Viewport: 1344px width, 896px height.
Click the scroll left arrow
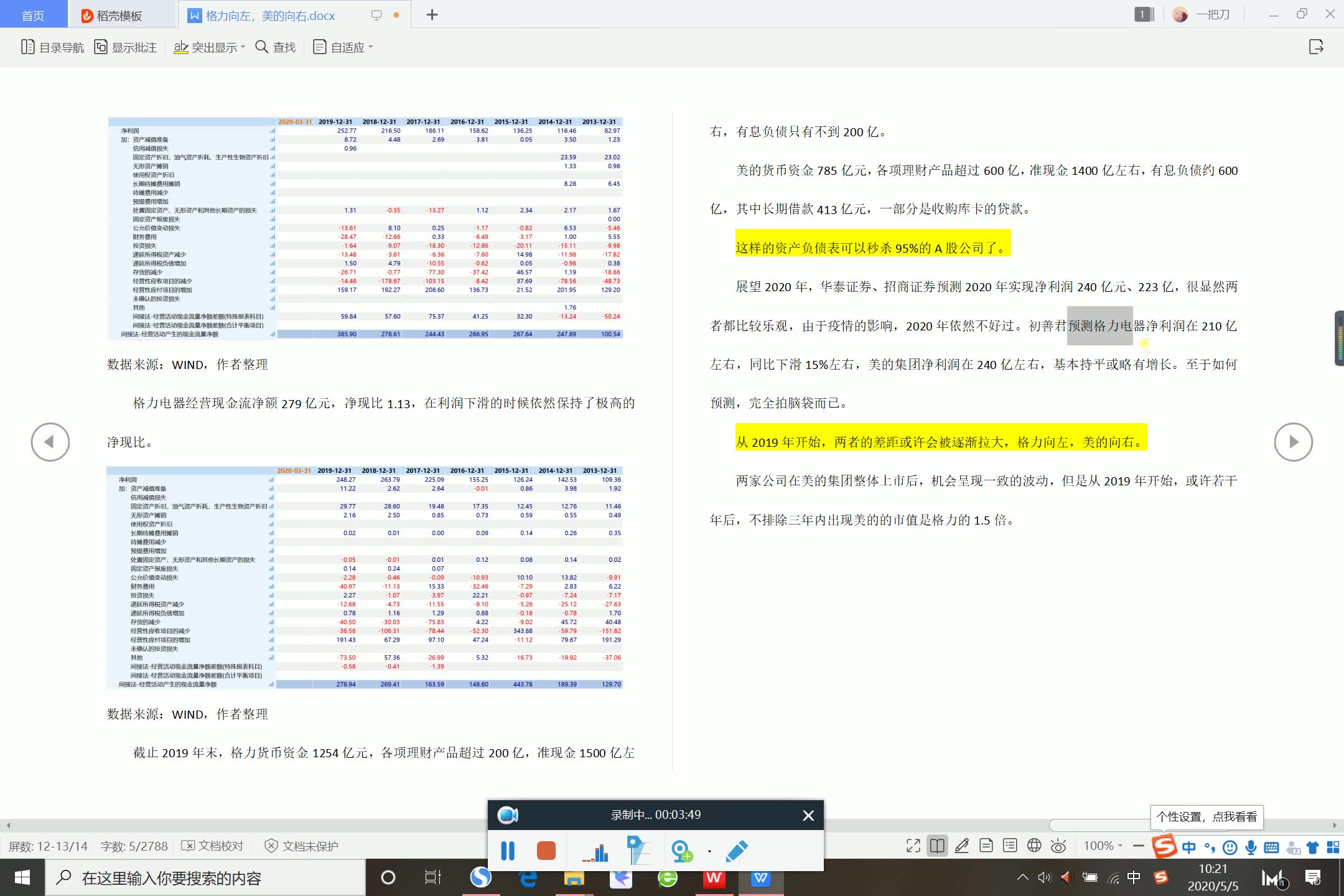click(x=8, y=825)
